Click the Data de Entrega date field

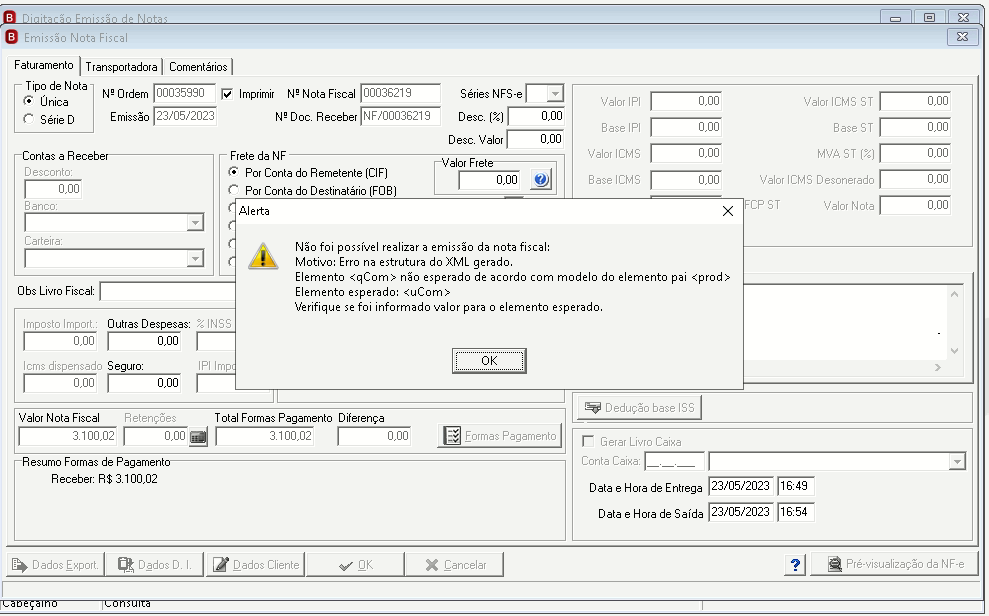740,486
